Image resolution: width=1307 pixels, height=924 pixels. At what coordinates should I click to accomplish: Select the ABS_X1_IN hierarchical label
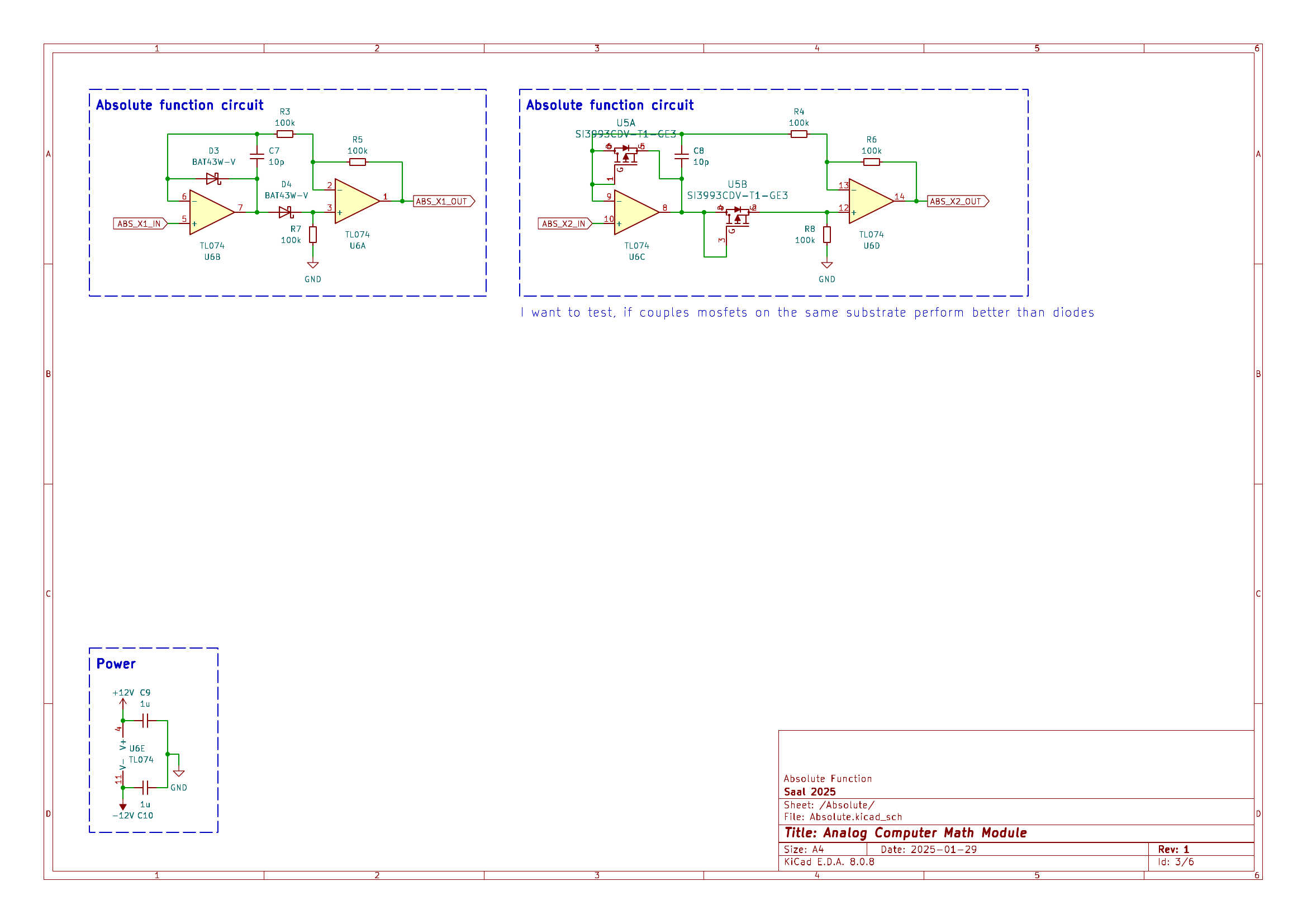click(139, 223)
